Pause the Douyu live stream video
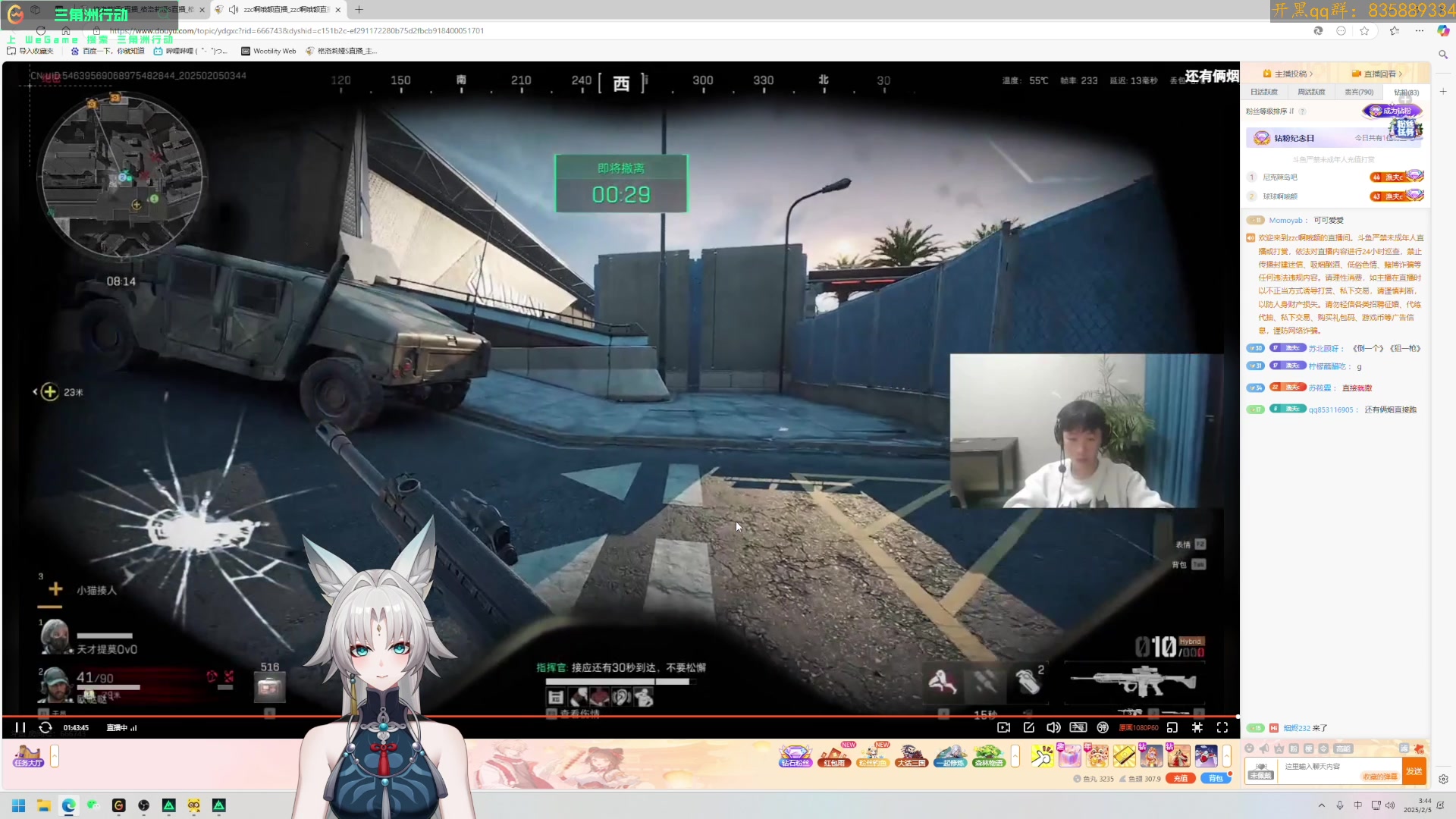 pyautogui.click(x=20, y=727)
